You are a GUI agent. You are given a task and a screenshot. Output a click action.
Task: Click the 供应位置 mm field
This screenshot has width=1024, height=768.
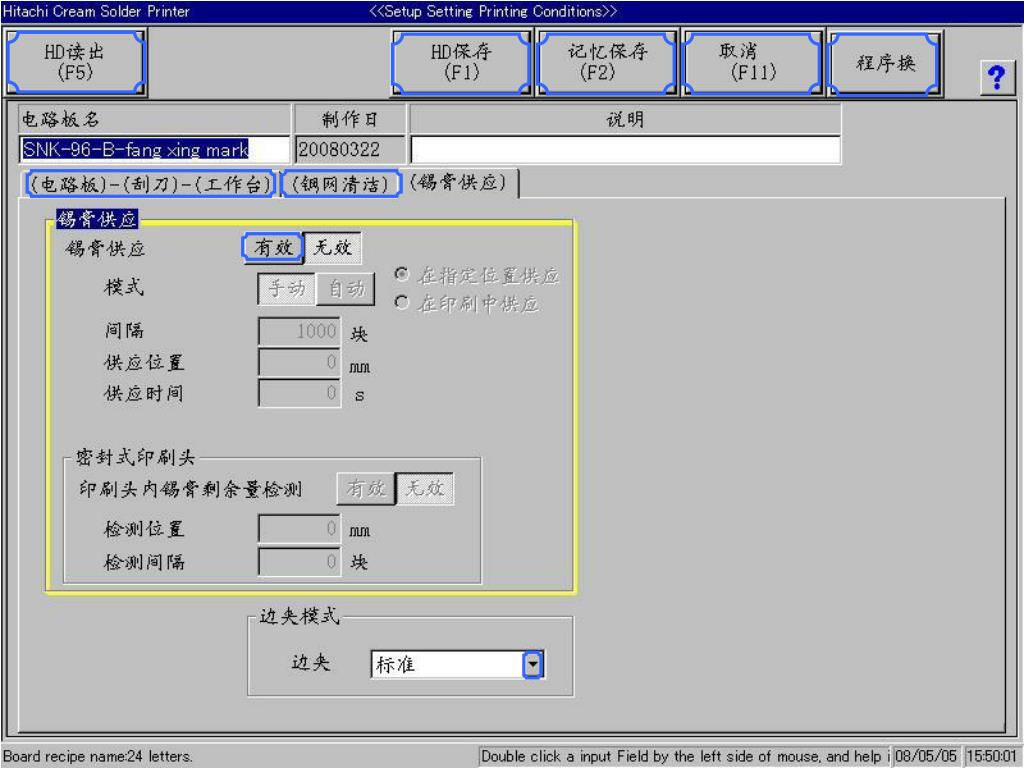coord(299,362)
